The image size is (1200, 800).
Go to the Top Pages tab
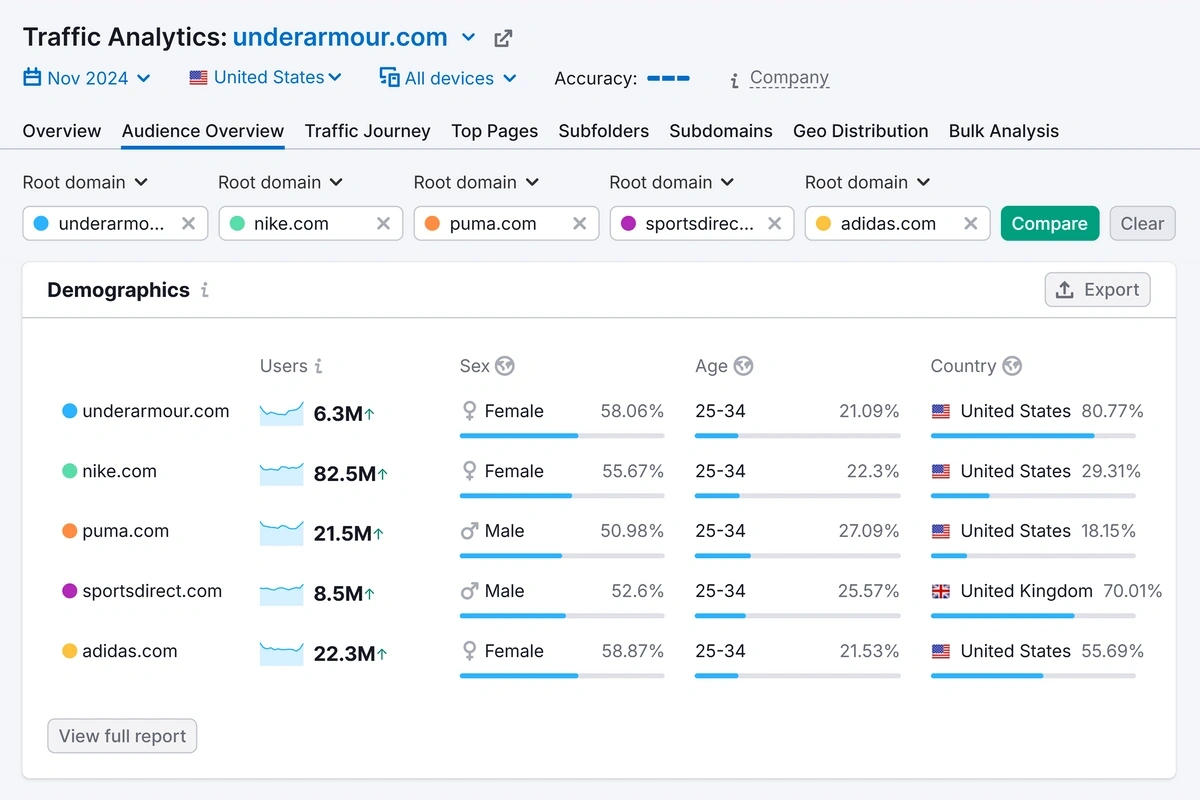pos(494,131)
